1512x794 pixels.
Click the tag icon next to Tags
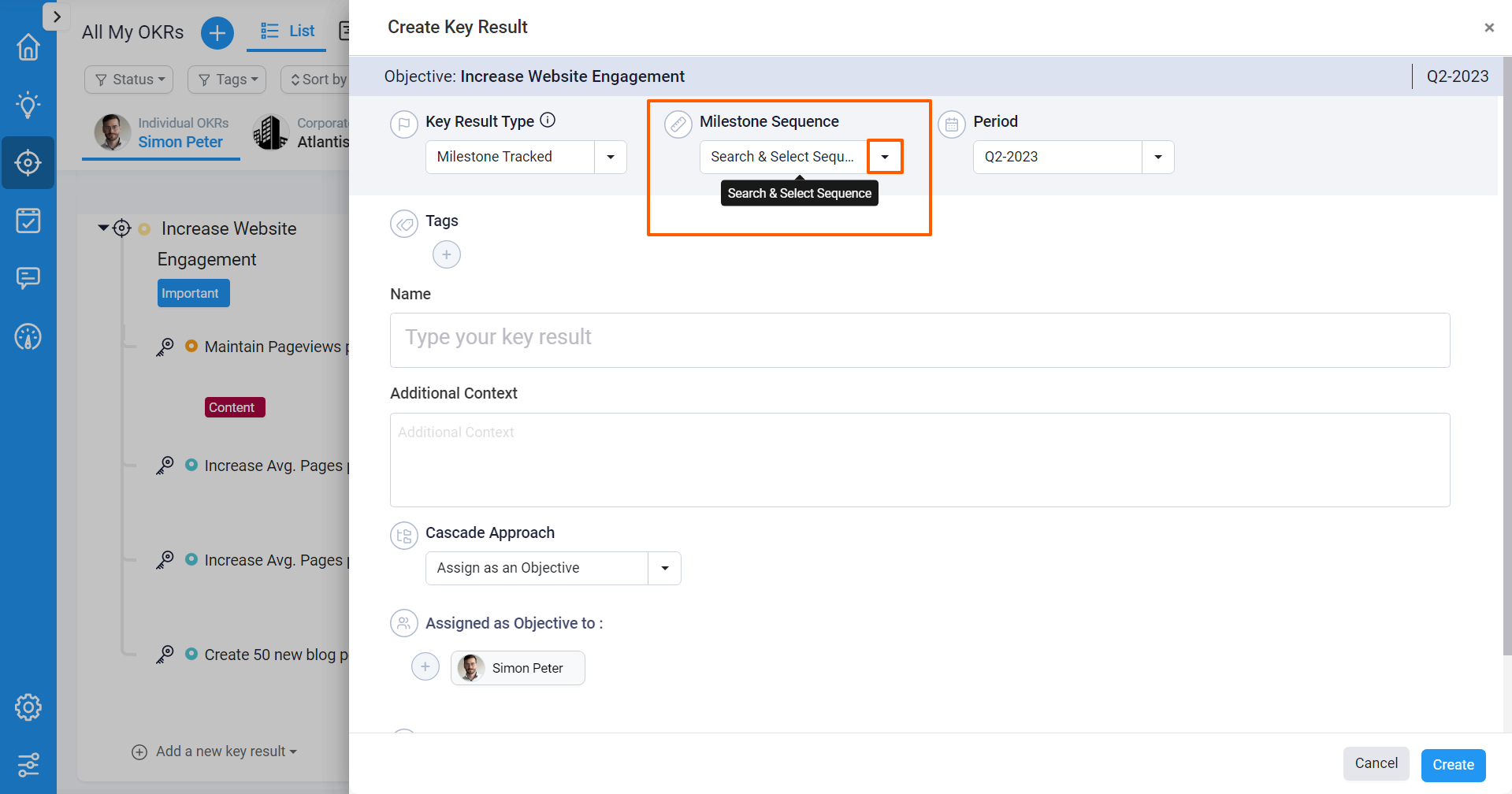pos(404,223)
